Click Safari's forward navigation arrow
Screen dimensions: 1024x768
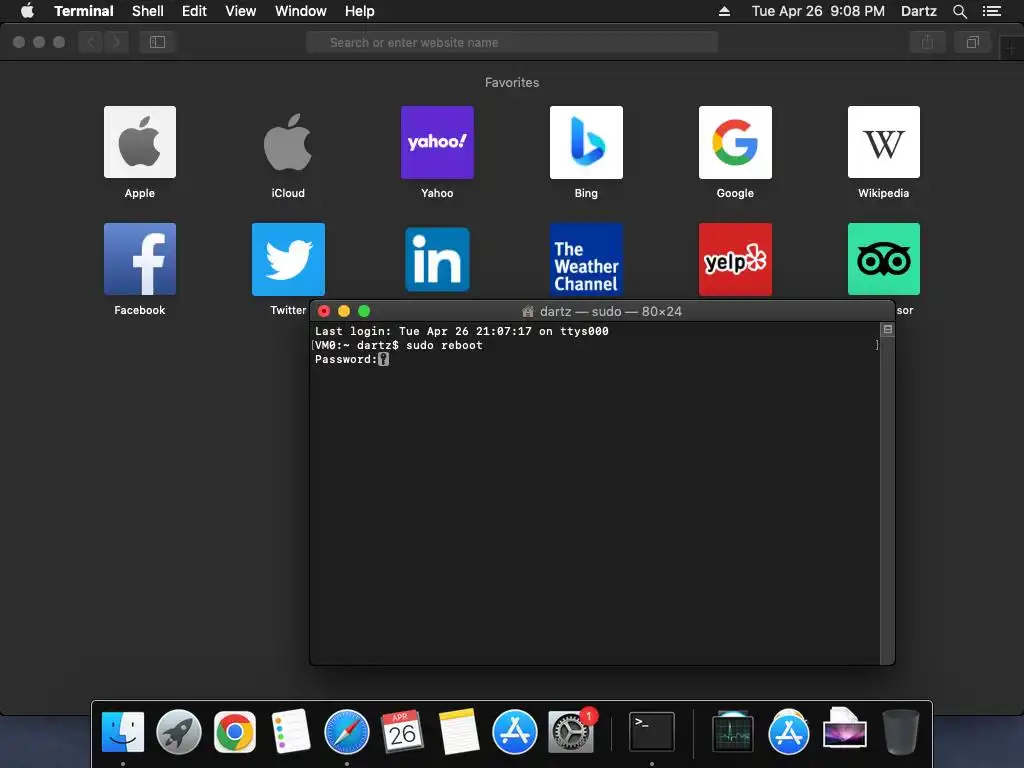tap(116, 42)
